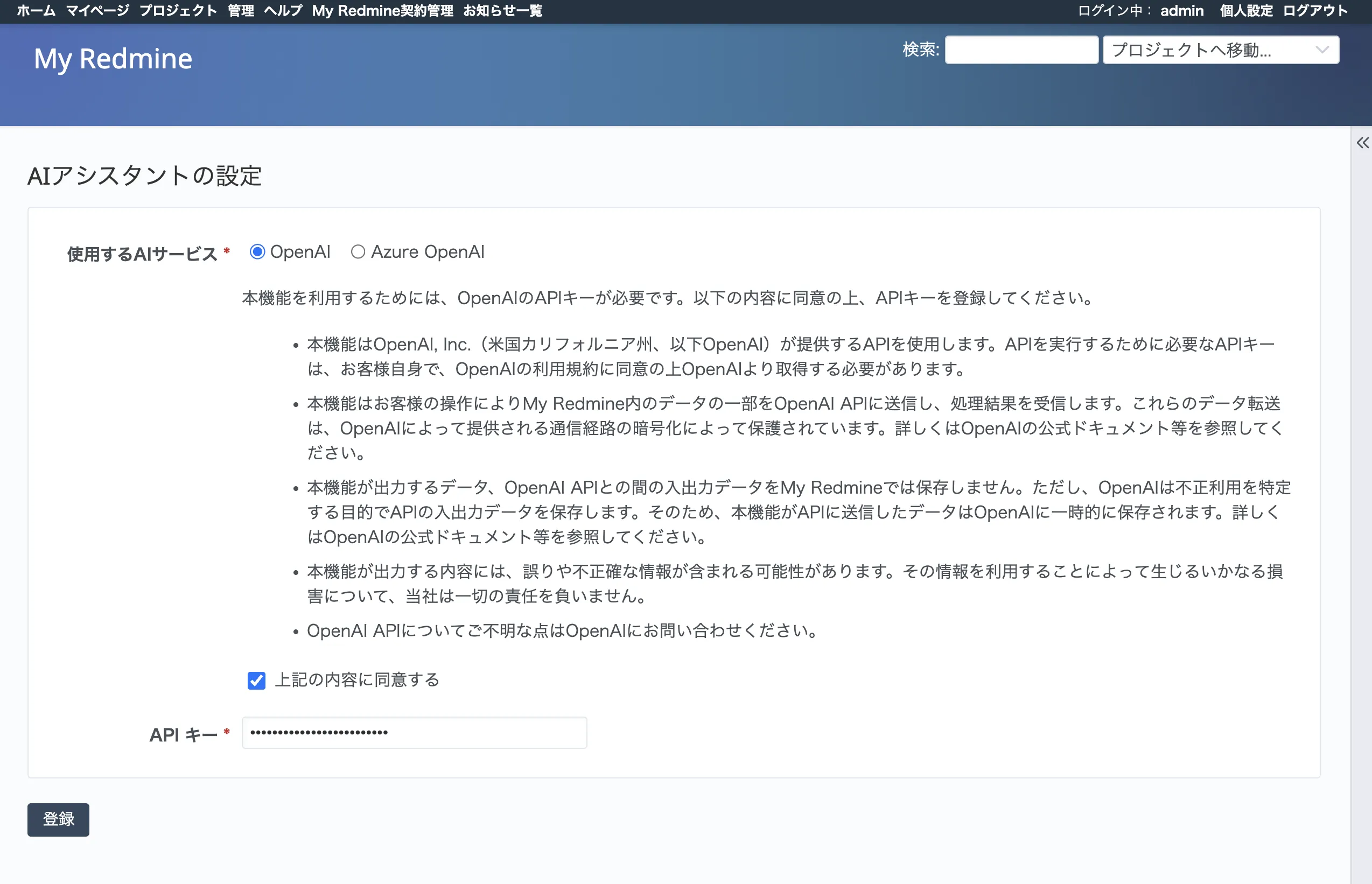Open お知らせ一覧 in top menu
The width and height of the screenshot is (1372, 884).
point(502,11)
